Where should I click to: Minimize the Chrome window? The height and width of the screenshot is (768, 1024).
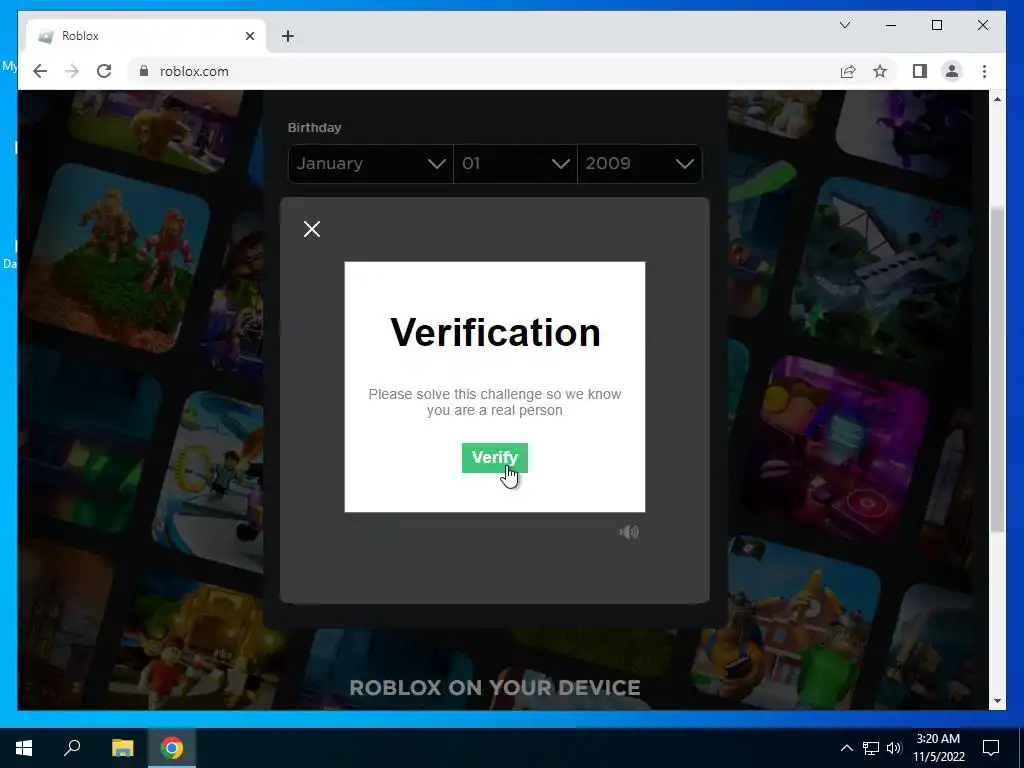891,25
